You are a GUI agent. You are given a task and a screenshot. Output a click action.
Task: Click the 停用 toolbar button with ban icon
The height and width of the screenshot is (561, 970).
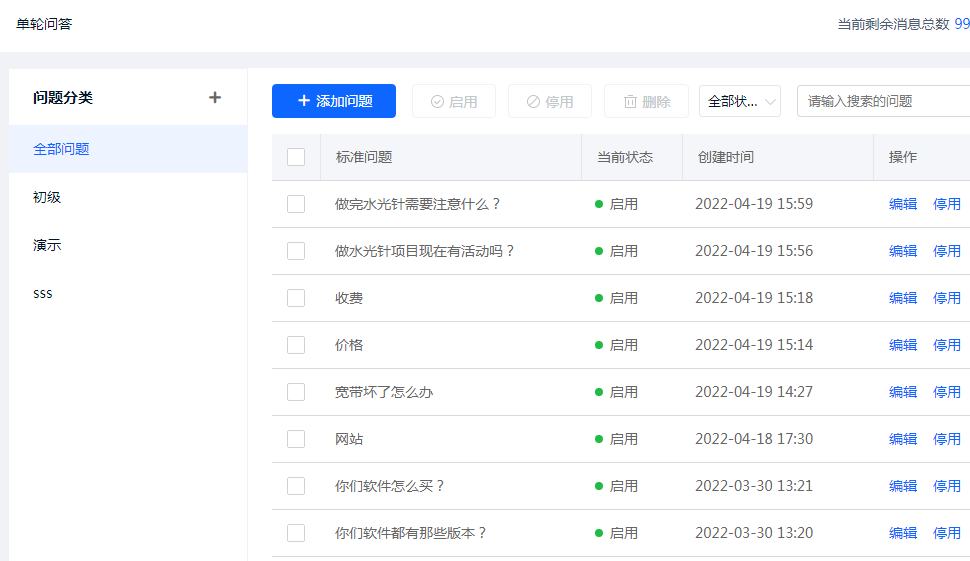point(550,101)
